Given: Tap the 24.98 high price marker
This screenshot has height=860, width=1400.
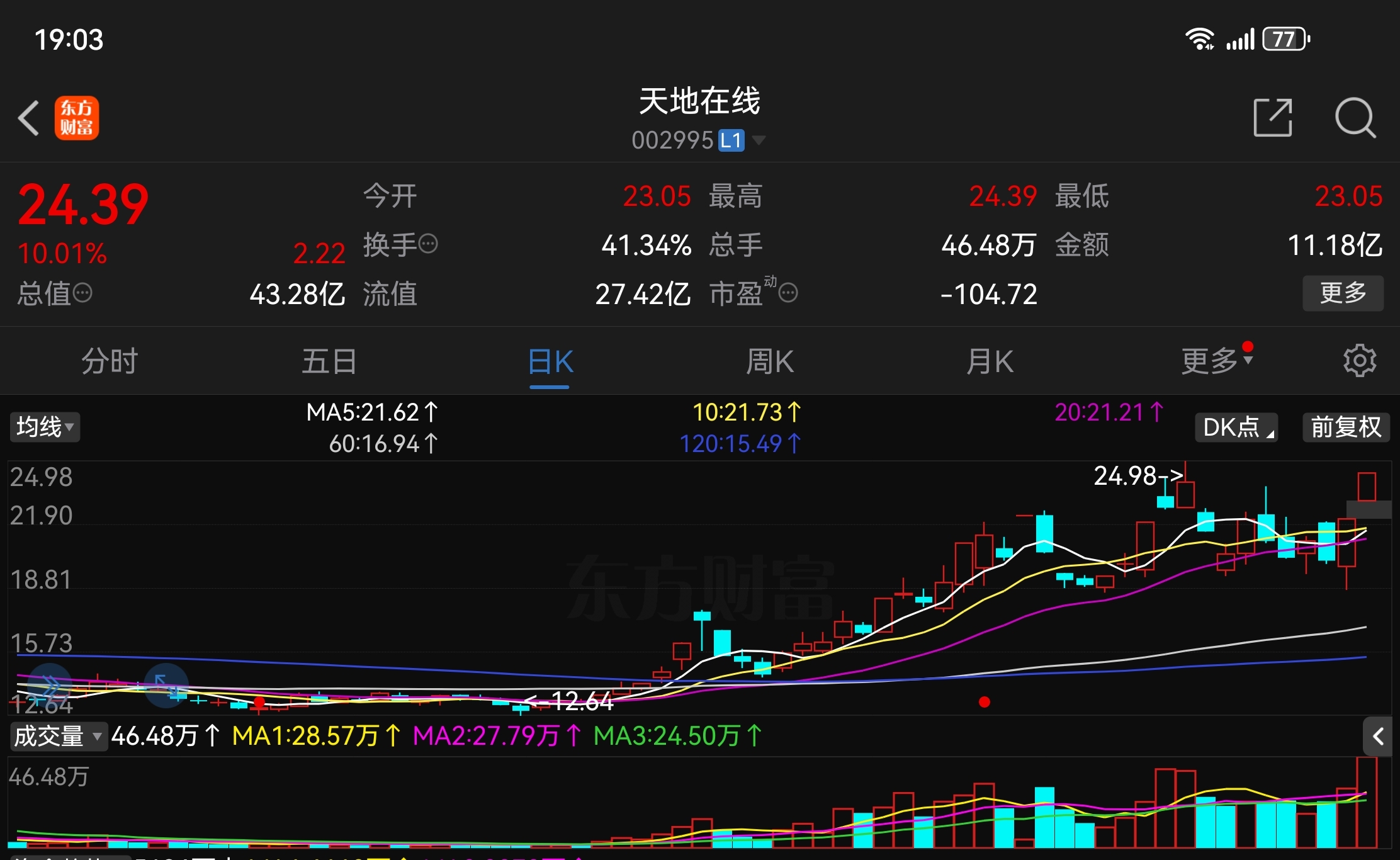Looking at the screenshot, I should (1139, 475).
